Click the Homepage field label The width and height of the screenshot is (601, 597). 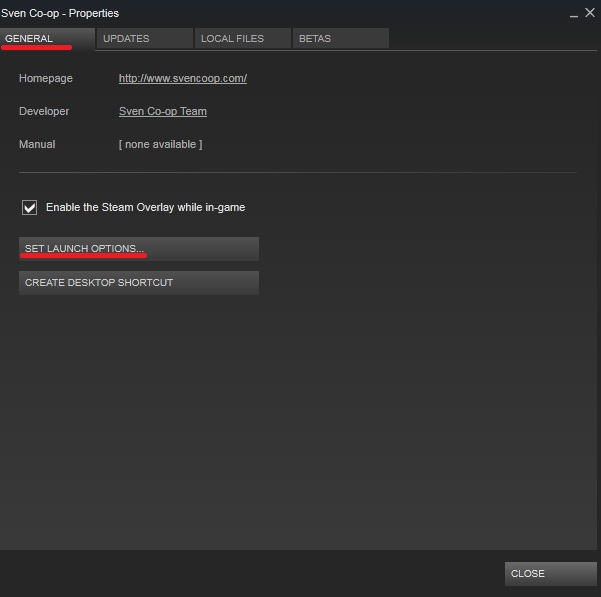click(x=46, y=79)
